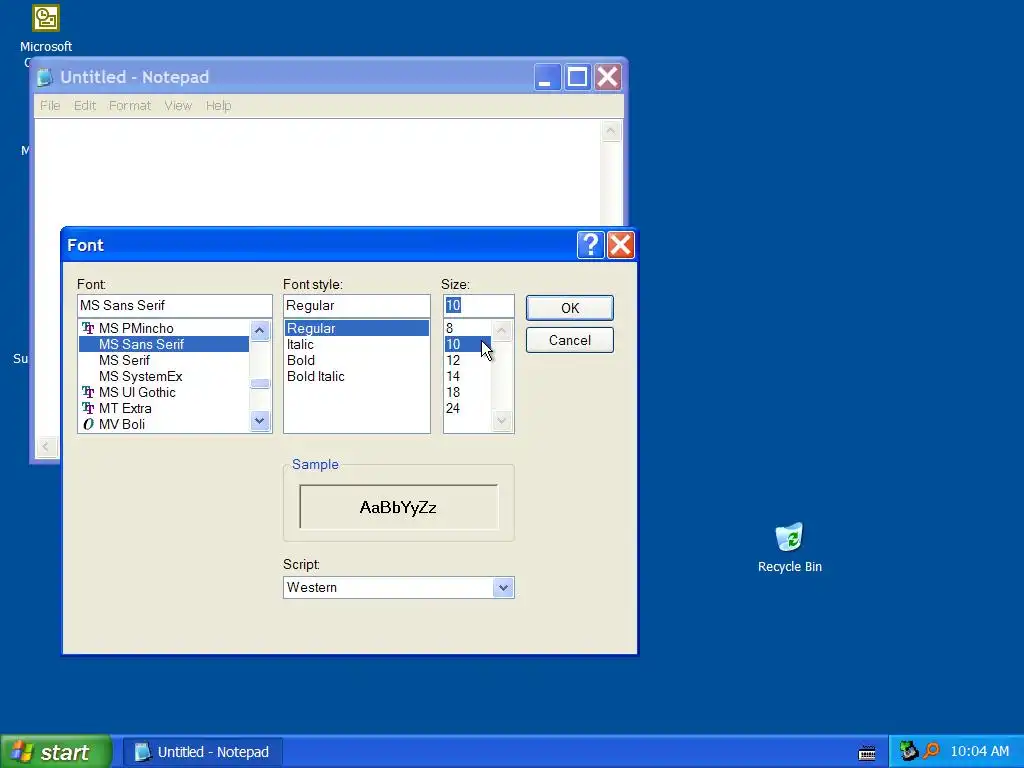Choose font size 8
Viewport: 1024px width, 768px height.
[x=468, y=328]
